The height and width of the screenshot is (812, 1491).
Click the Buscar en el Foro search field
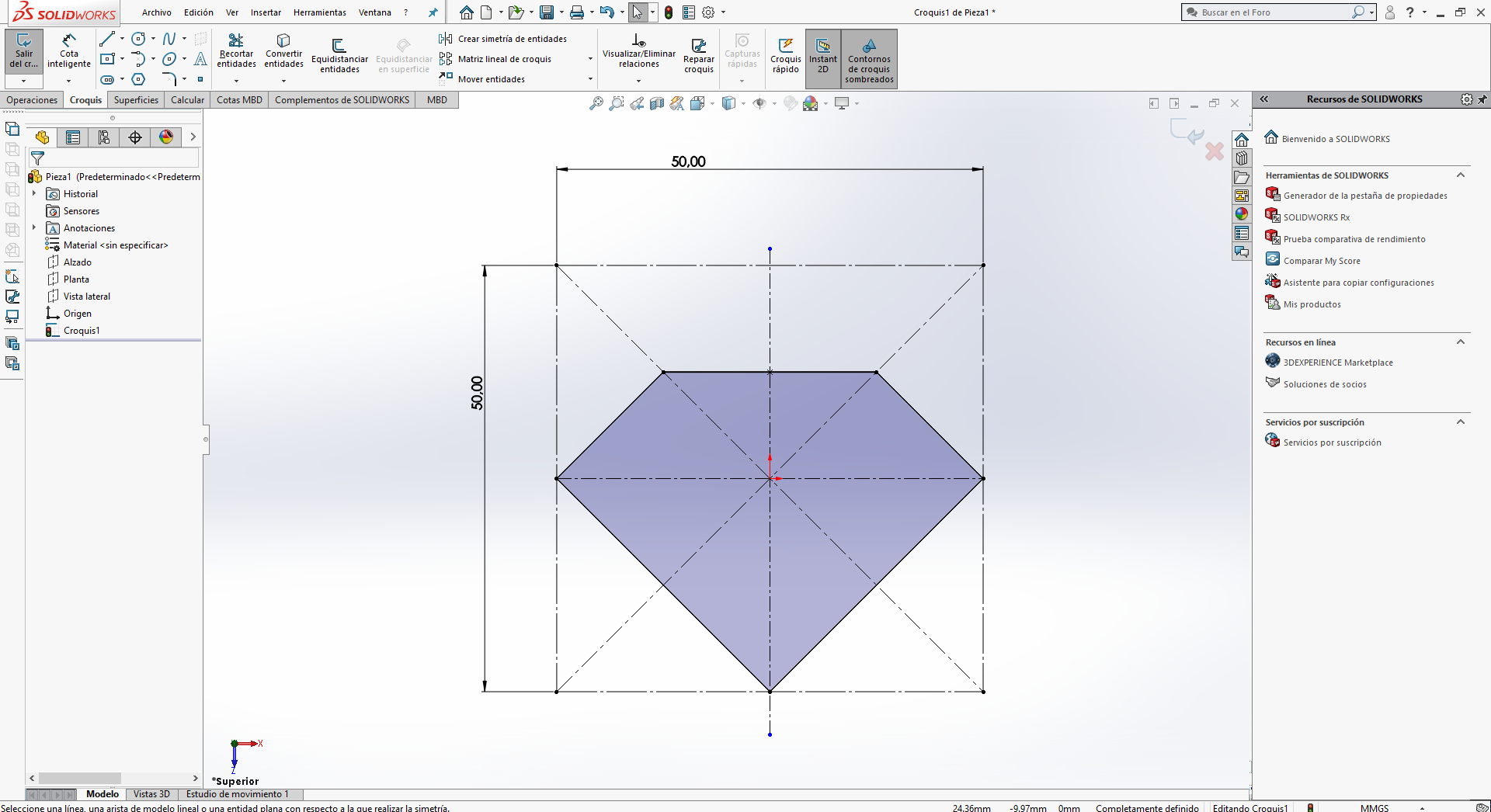pos(1274,12)
